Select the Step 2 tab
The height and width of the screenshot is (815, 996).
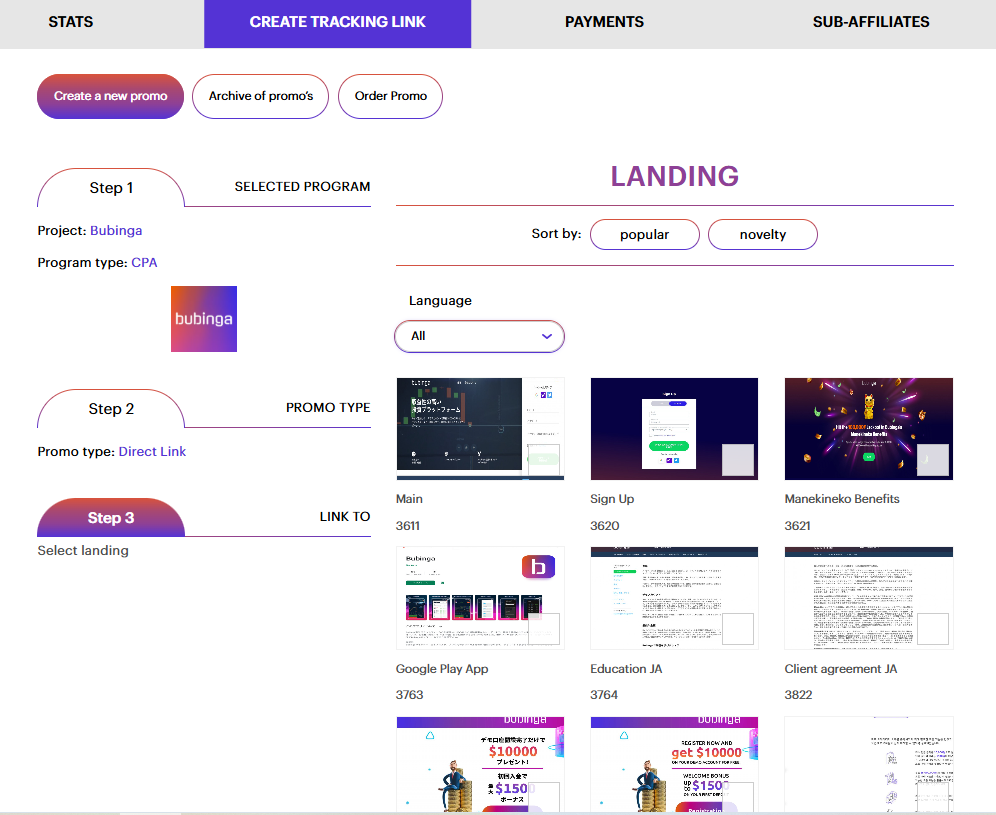[x=111, y=409]
